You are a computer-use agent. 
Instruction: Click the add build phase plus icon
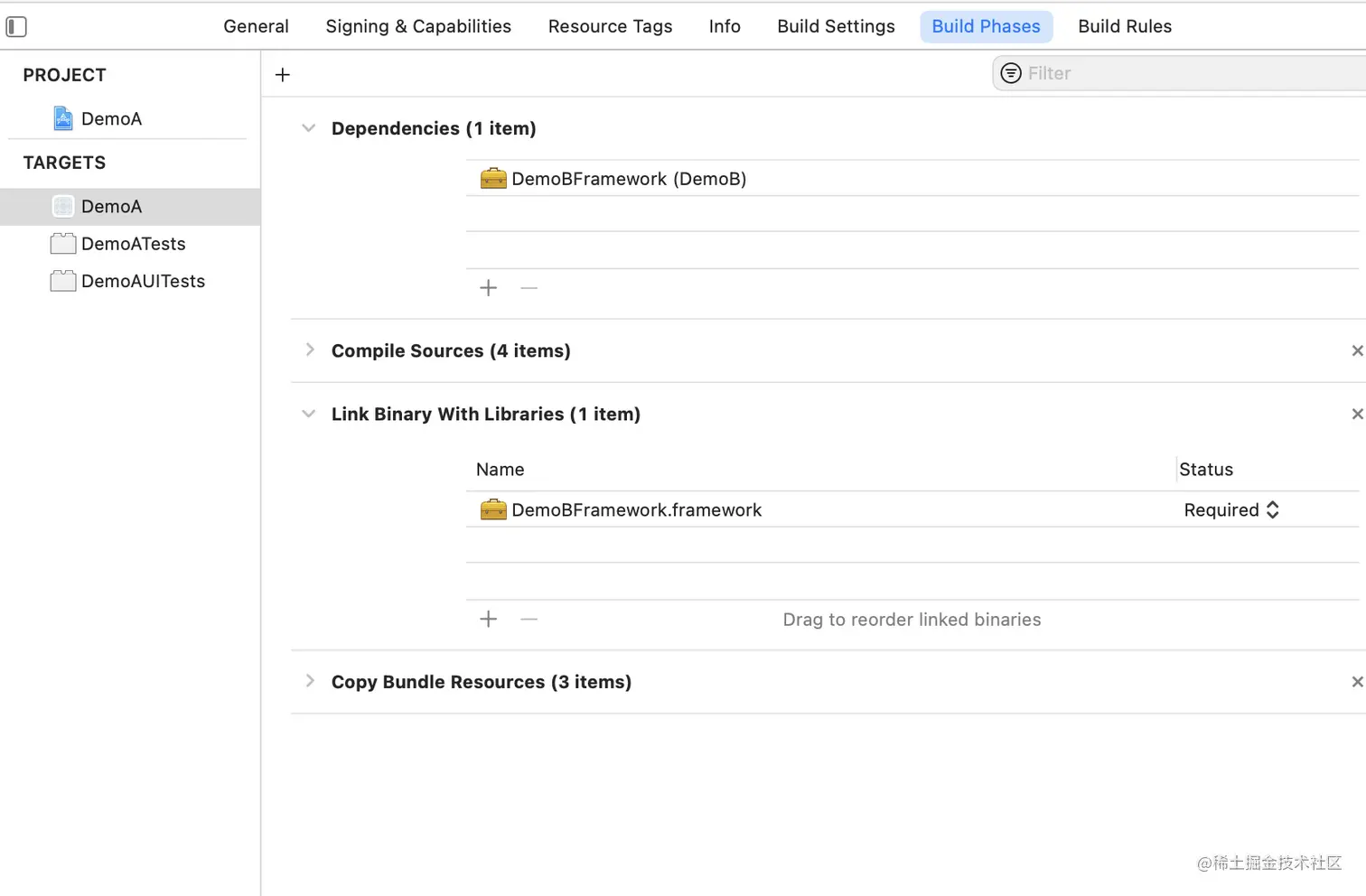click(283, 75)
